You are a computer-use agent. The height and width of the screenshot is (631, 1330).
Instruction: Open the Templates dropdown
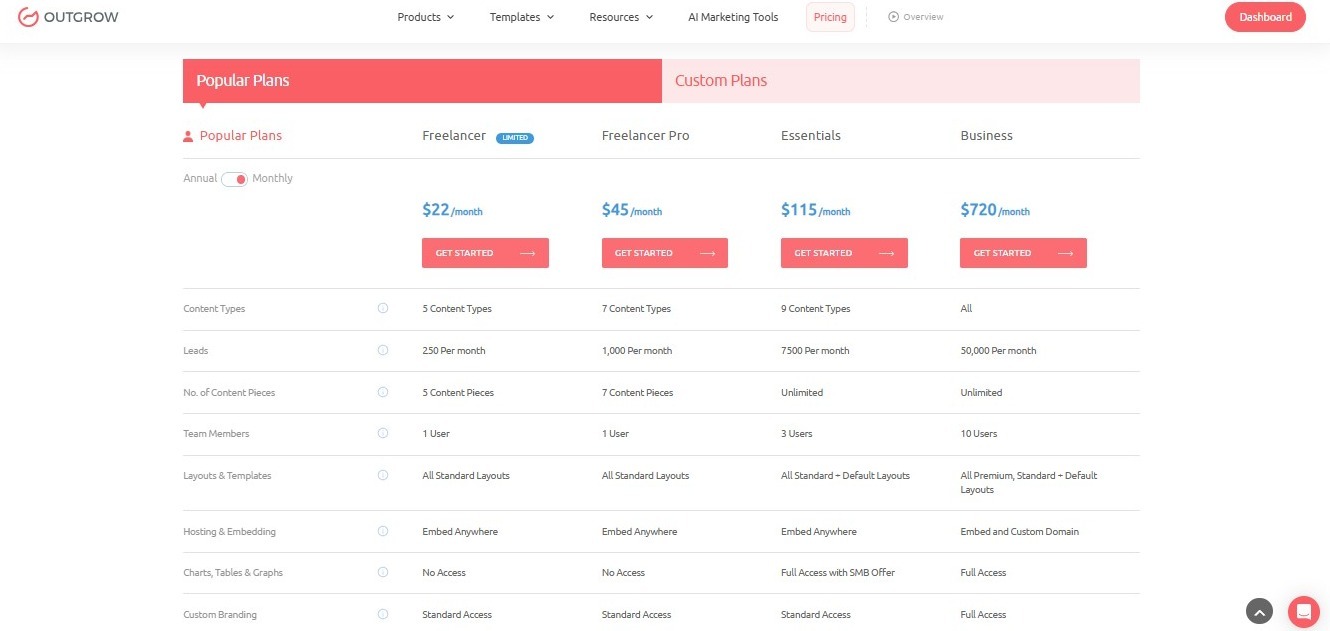coord(521,17)
